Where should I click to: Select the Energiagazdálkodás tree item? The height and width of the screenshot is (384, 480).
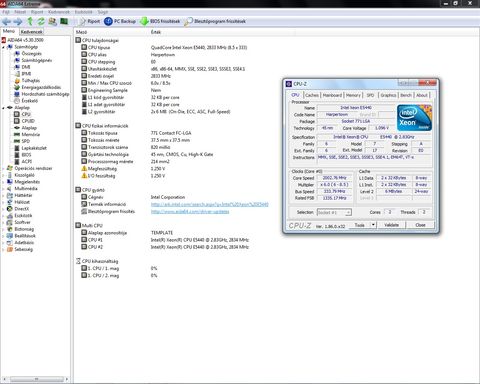[x=41, y=87]
